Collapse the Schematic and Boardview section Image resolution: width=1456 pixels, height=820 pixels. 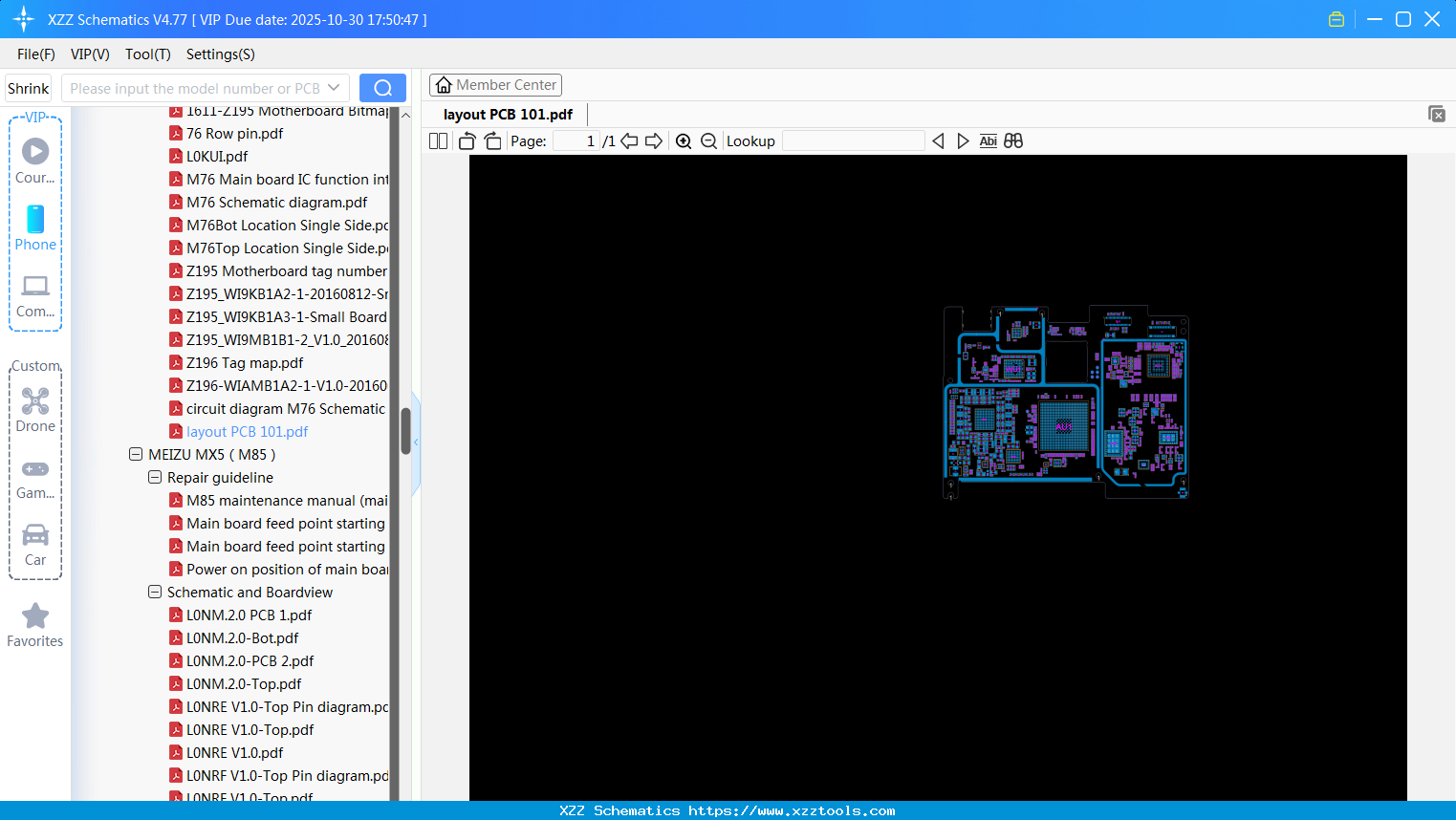[x=154, y=592]
